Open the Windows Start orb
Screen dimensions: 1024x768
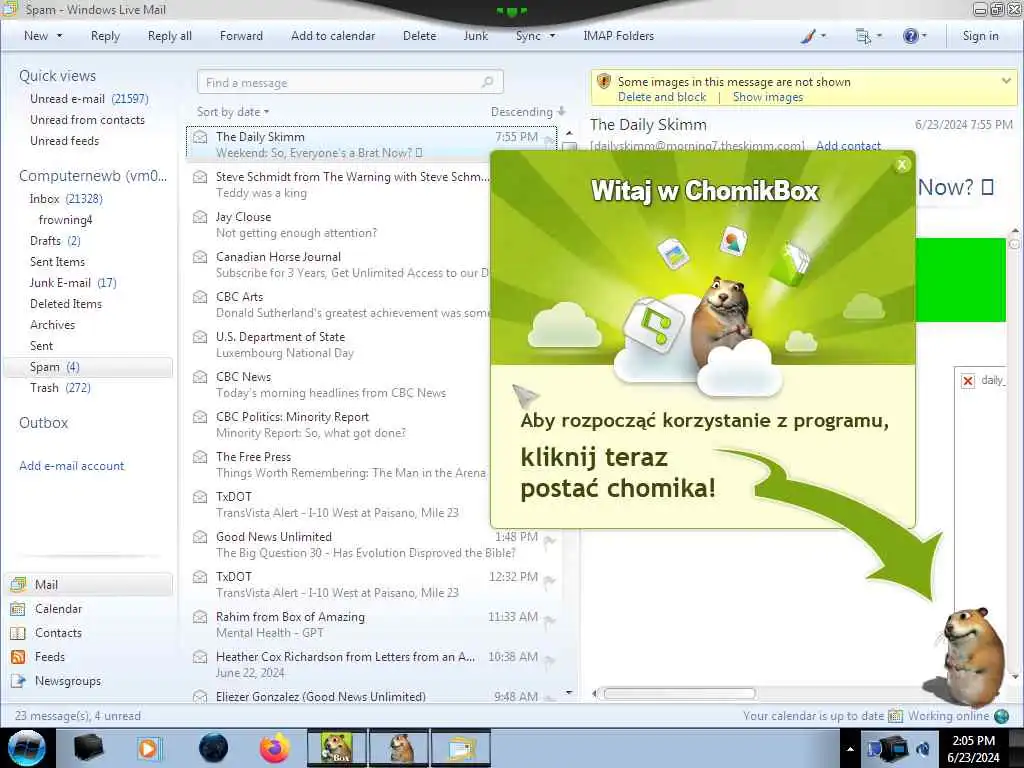[x=26, y=748]
